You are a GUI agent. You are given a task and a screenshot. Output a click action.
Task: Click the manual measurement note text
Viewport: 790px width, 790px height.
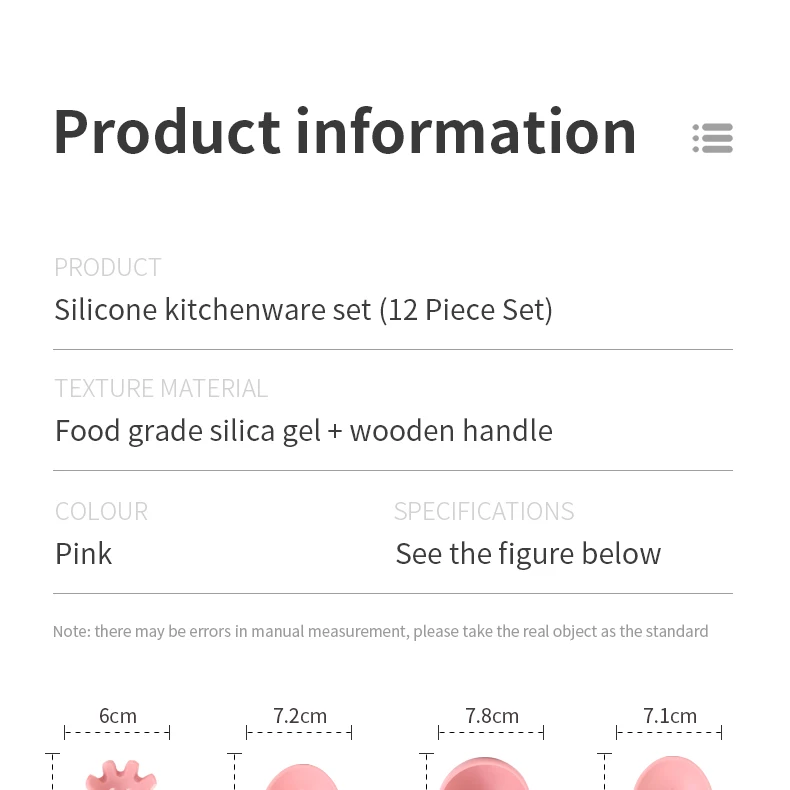point(380,631)
